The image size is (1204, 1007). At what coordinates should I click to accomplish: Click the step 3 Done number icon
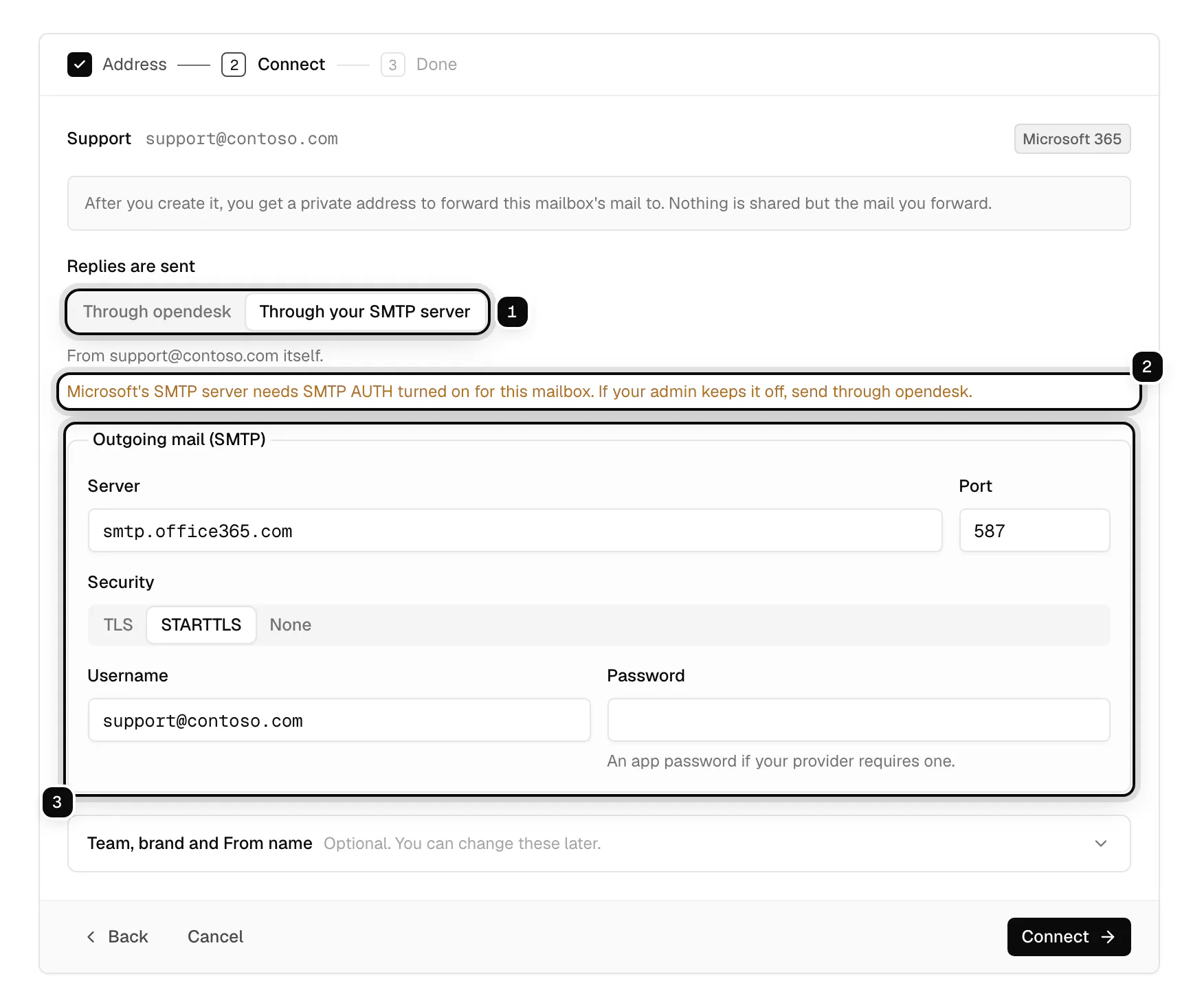(393, 65)
